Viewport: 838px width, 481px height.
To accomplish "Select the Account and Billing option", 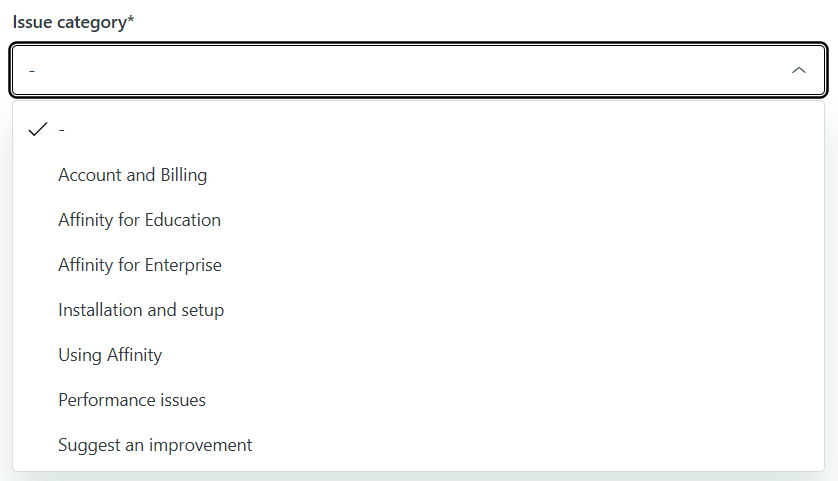I will coord(133,175).
